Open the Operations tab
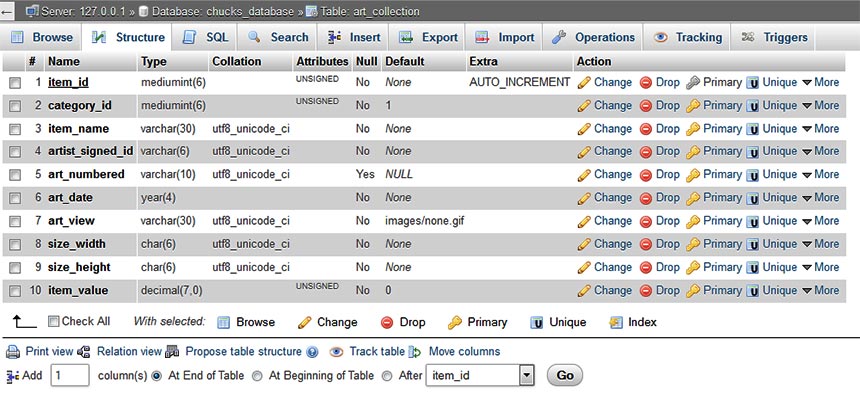Image resolution: width=860 pixels, height=394 pixels. coord(594,37)
